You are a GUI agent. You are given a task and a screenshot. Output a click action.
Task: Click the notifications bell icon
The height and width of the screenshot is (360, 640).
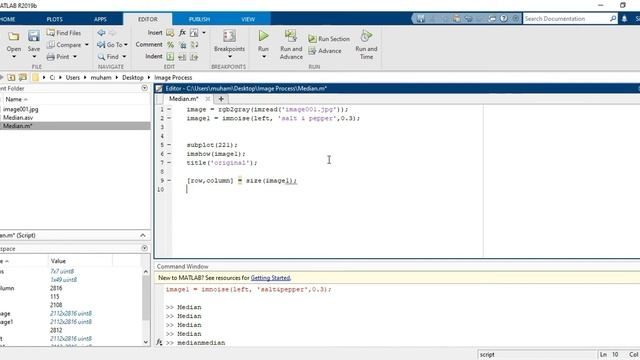click(x=624, y=19)
